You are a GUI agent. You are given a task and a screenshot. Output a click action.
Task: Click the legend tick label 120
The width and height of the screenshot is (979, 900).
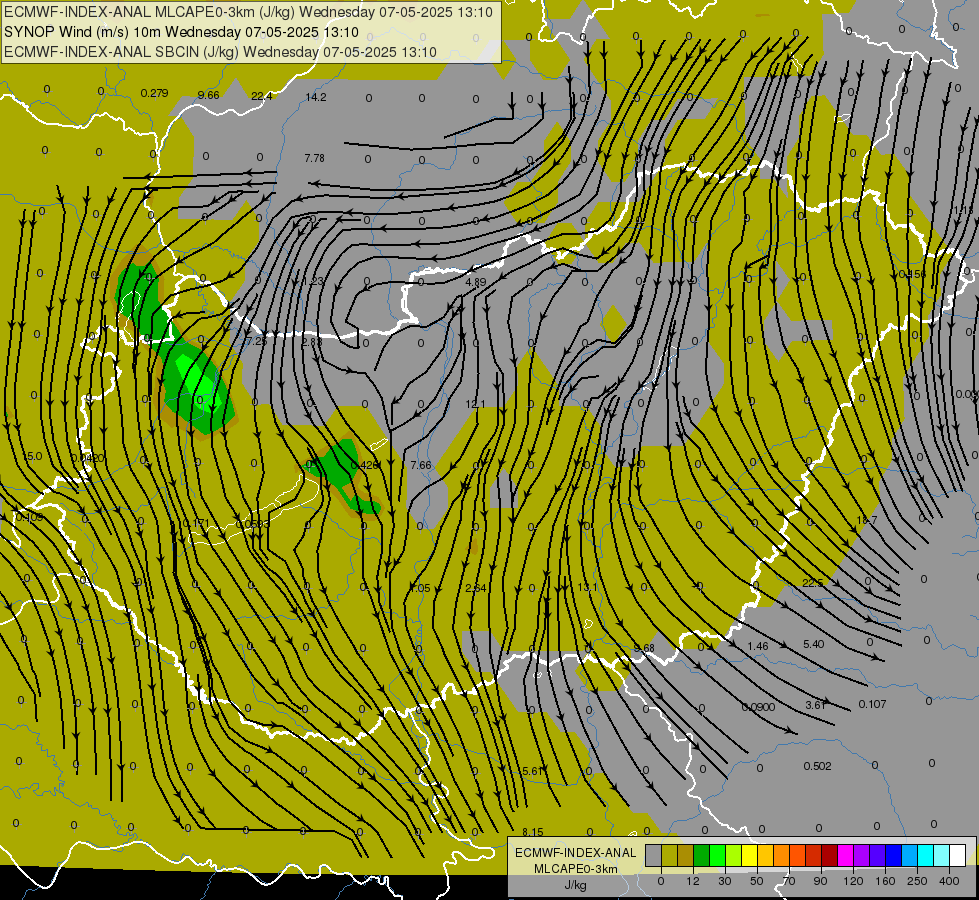(x=853, y=881)
